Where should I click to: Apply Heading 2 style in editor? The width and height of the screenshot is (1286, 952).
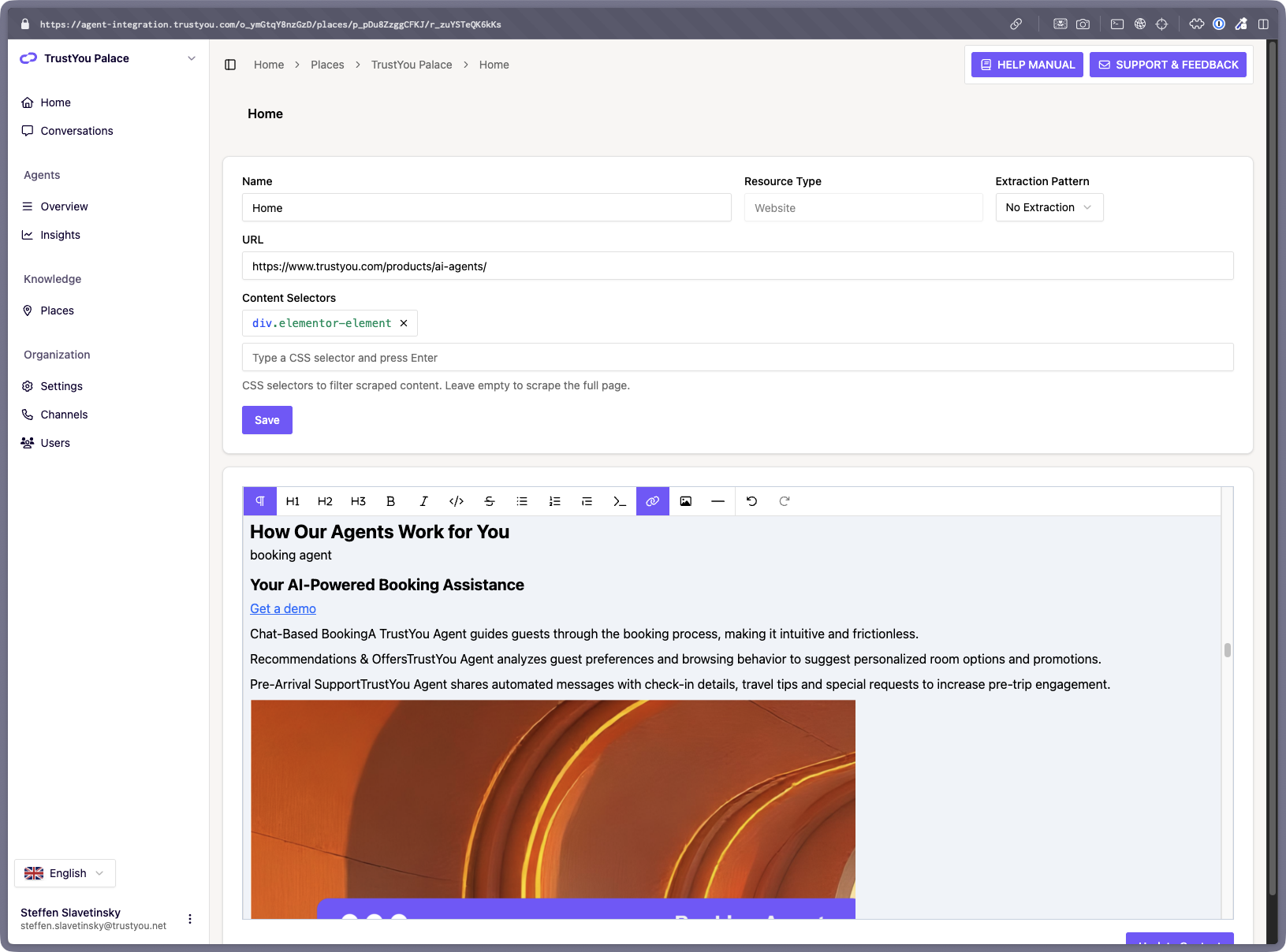click(x=325, y=501)
